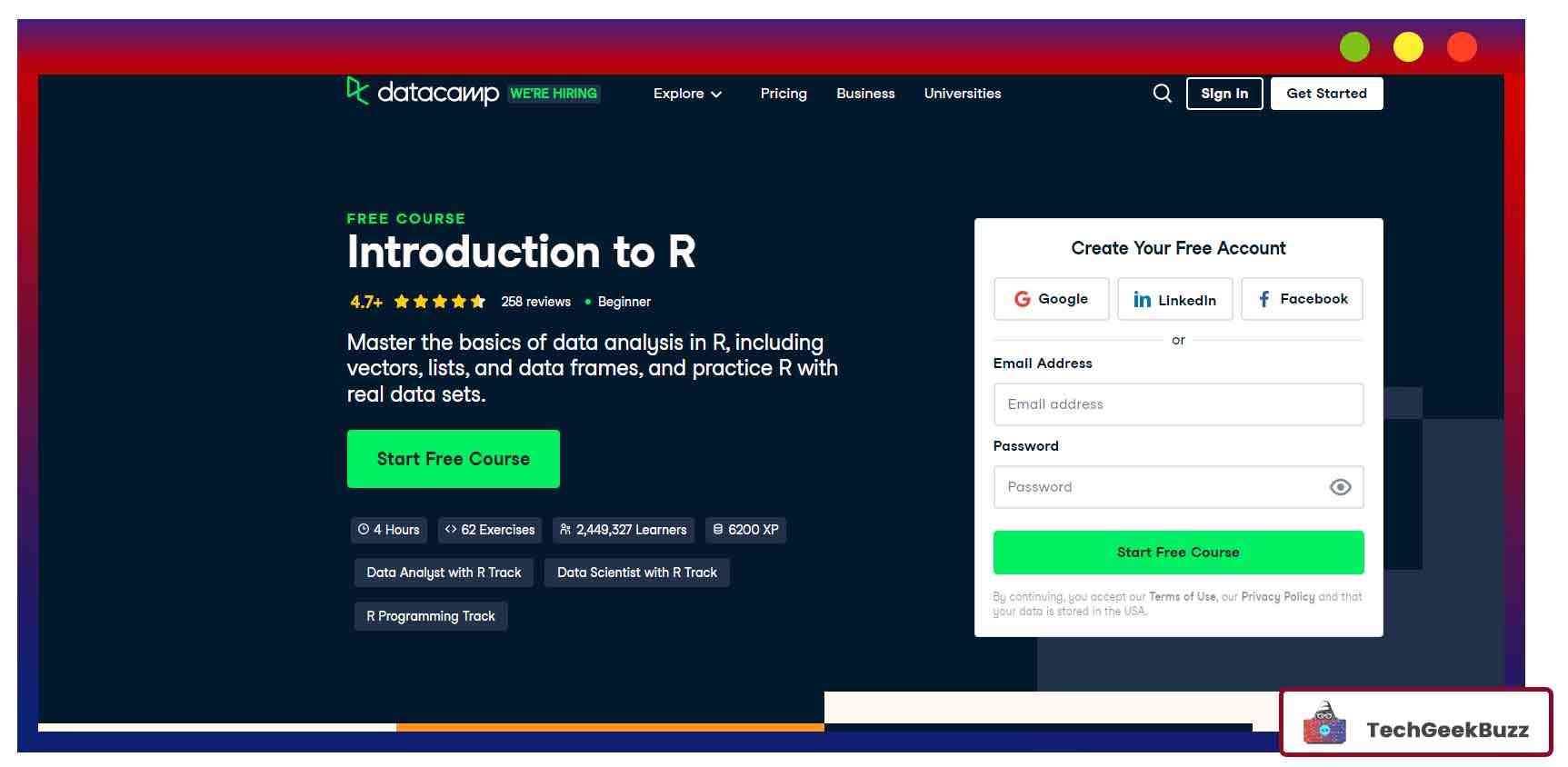The width and height of the screenshot is (1568, 767).
Task: Click the DataCamp logo
Action: pyautogui.click(x=423, y=93)
